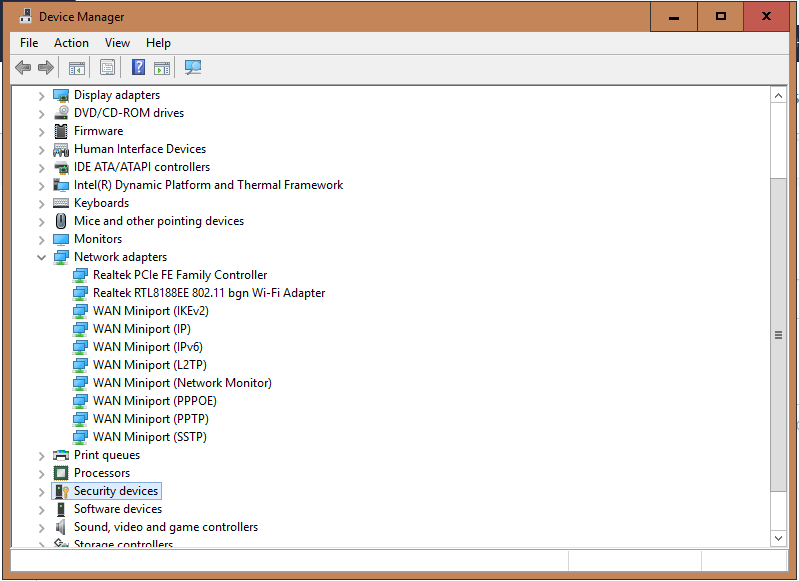Click the Display adapters icon
Image resolution: width=799 pixels, height=581 pixels.
click(61, 95)
